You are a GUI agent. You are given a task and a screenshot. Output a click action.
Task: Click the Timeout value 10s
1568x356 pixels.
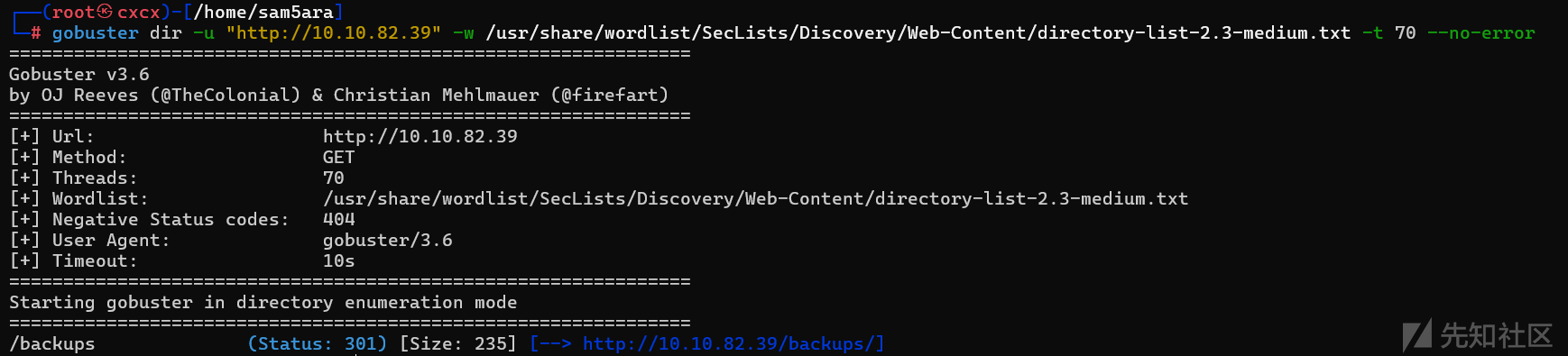click(x=339, y=260)
